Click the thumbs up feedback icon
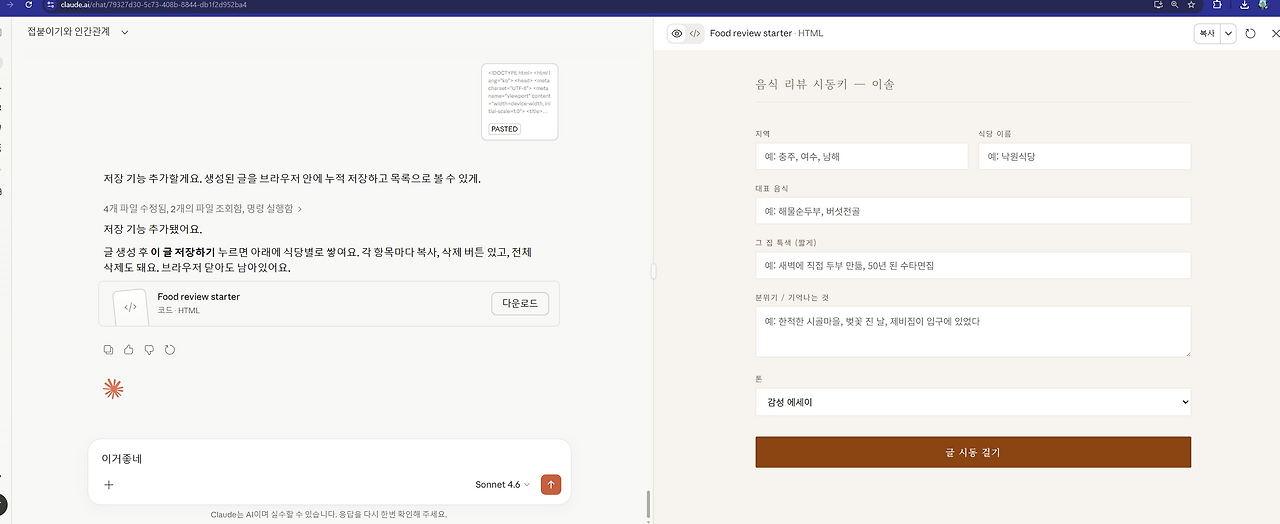 [x=128, y=350]
